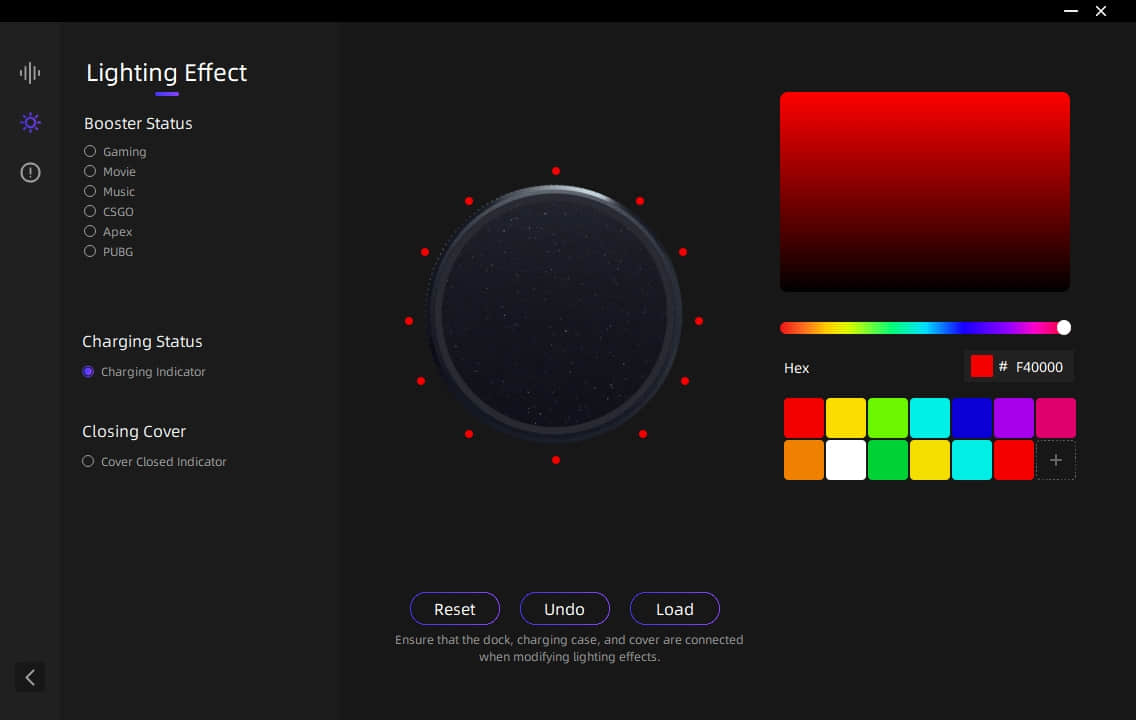Select the lighting effect sun icon
This screenshot has width=1136, height=720.
point(30,123)
